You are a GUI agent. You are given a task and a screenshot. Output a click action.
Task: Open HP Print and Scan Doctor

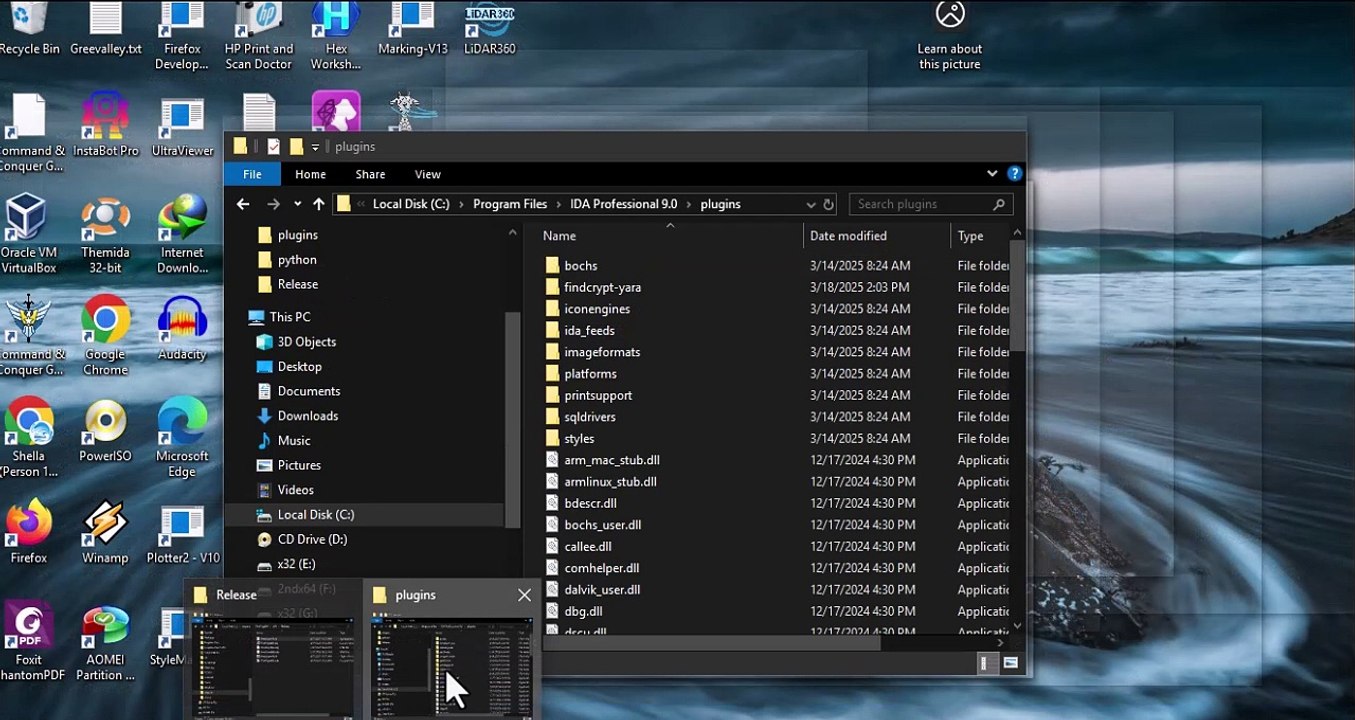tap(259, 36)
